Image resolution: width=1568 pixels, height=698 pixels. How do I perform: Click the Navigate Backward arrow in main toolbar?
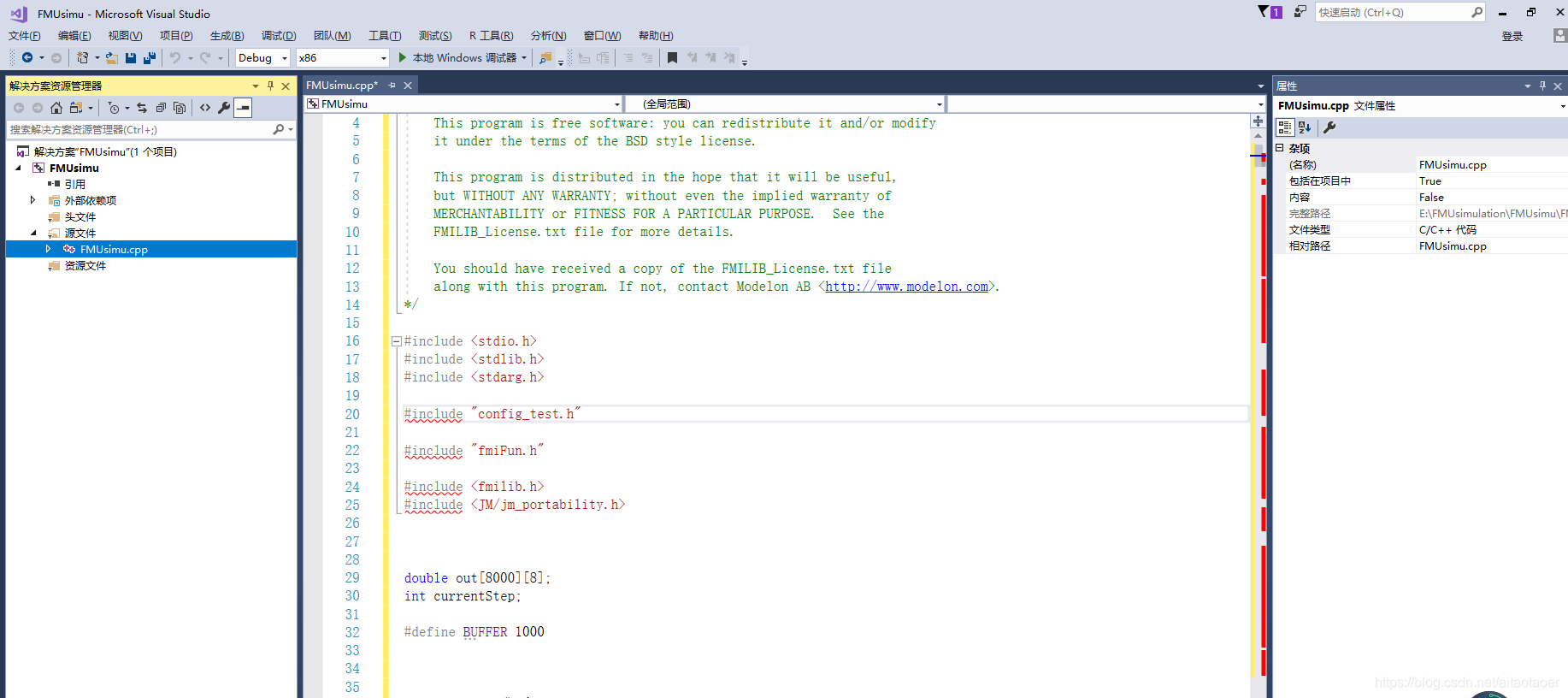[x=27, y=57]
